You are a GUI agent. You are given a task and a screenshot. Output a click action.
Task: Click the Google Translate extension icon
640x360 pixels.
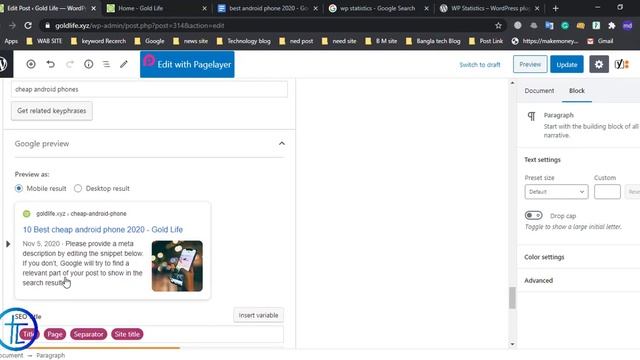(549, 25)
